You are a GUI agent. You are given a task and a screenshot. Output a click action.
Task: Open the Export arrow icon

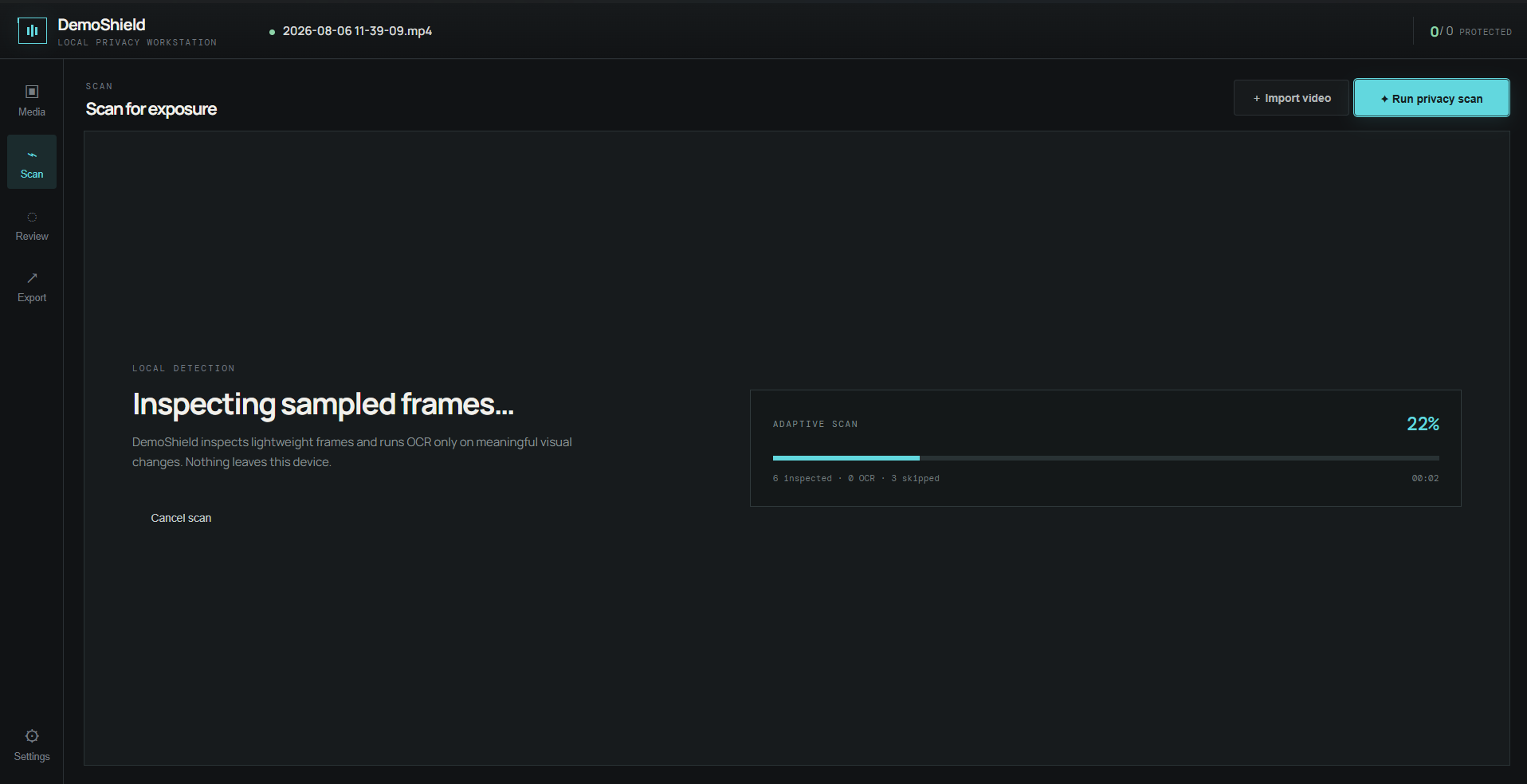(x=32, y=278)
